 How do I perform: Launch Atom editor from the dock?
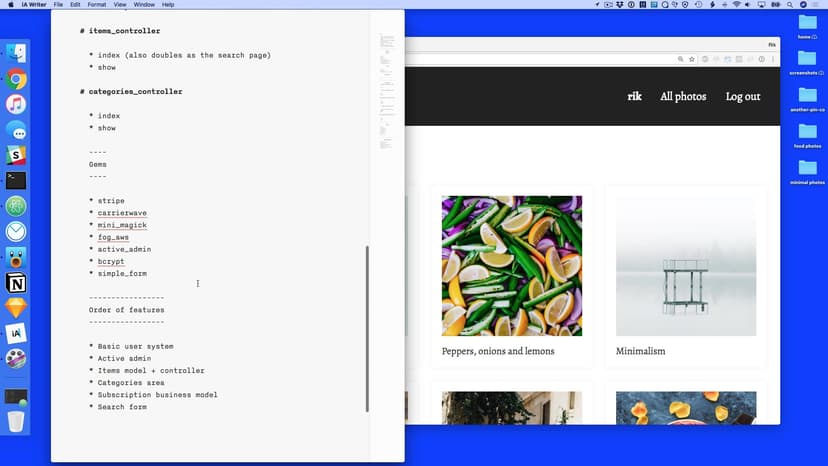click(16, 206)
